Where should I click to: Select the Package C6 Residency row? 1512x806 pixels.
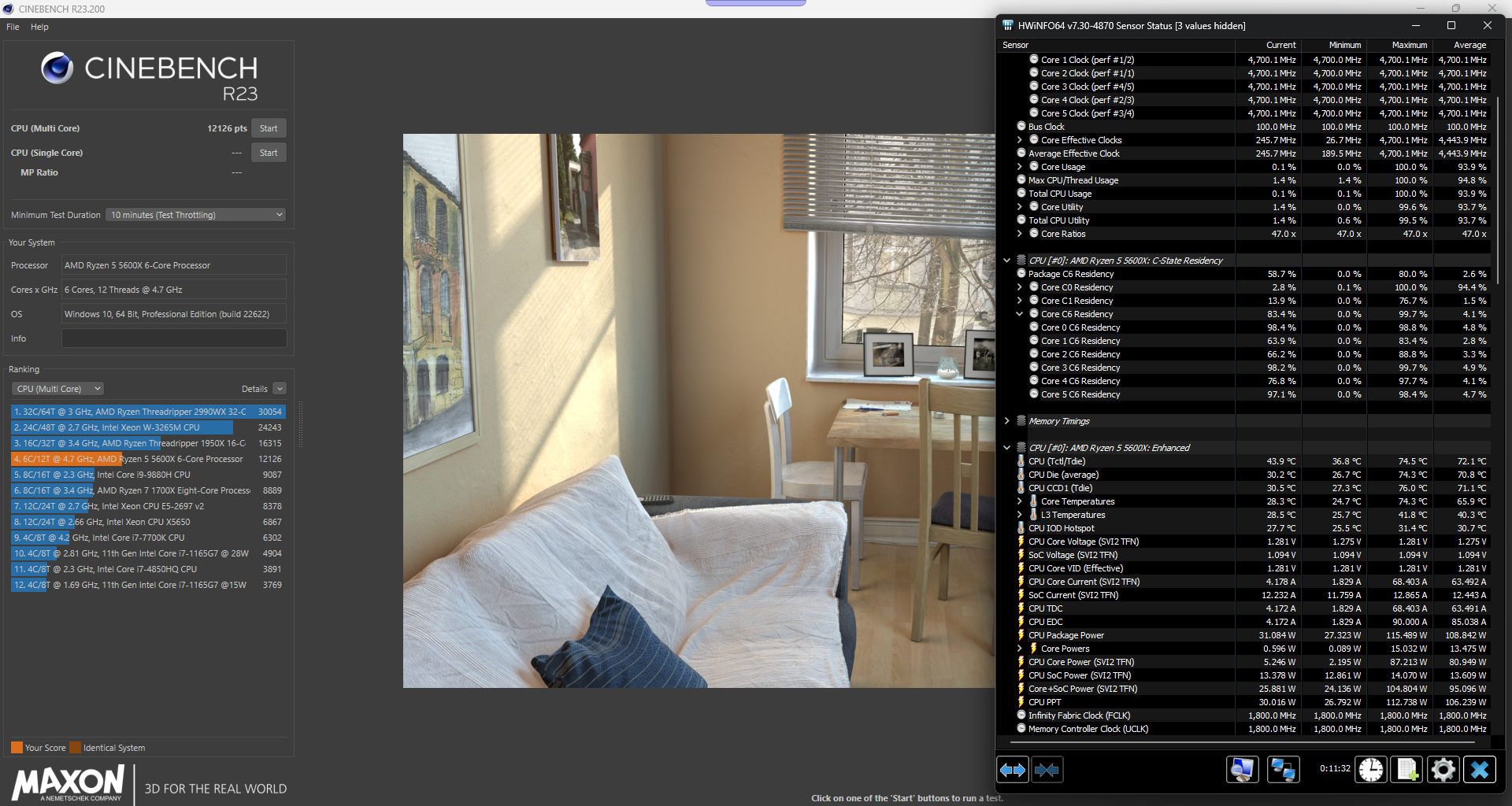pos(1244,274)
